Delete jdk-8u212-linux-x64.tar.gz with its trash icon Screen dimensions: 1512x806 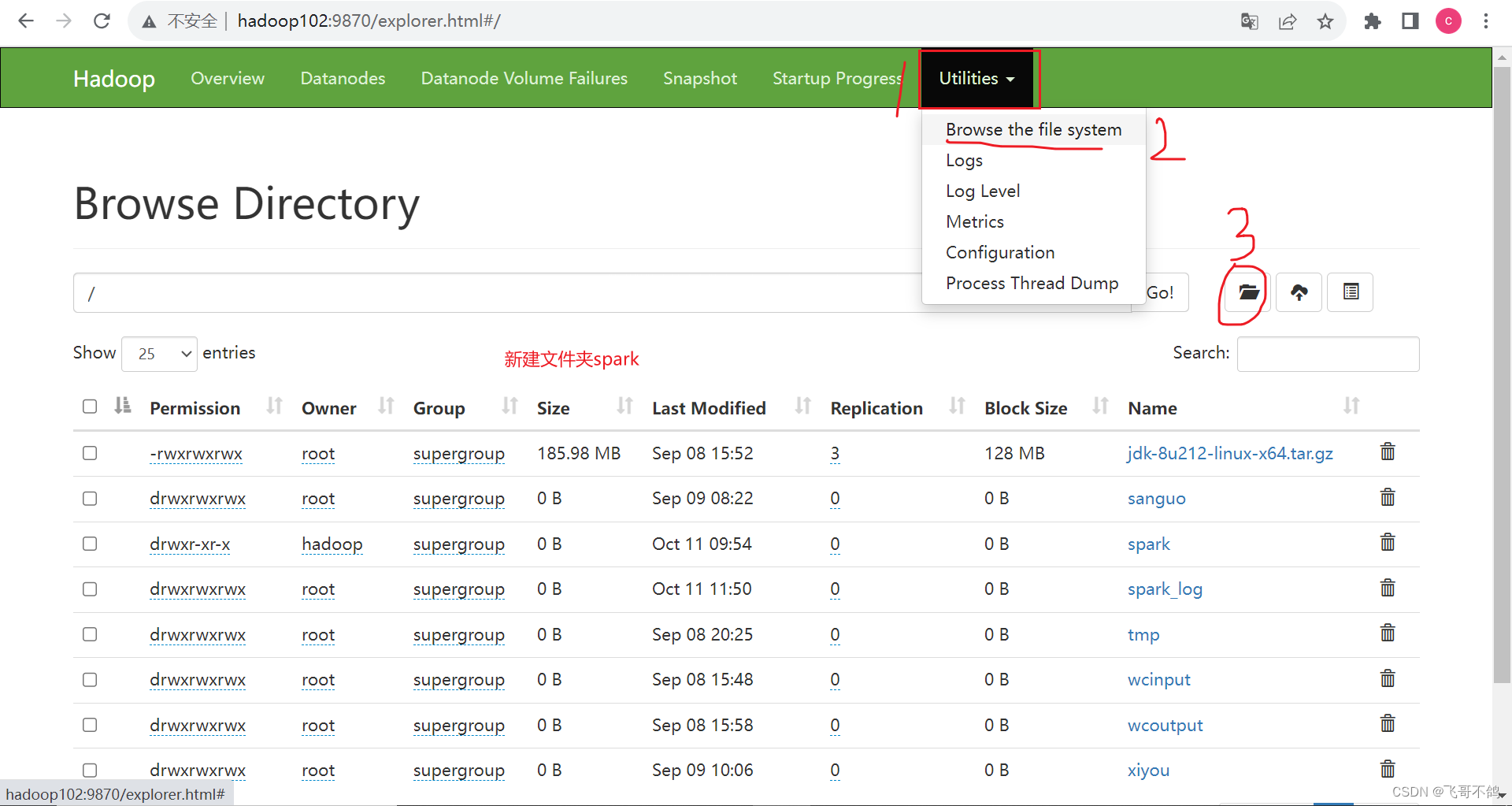(1388, 452)
